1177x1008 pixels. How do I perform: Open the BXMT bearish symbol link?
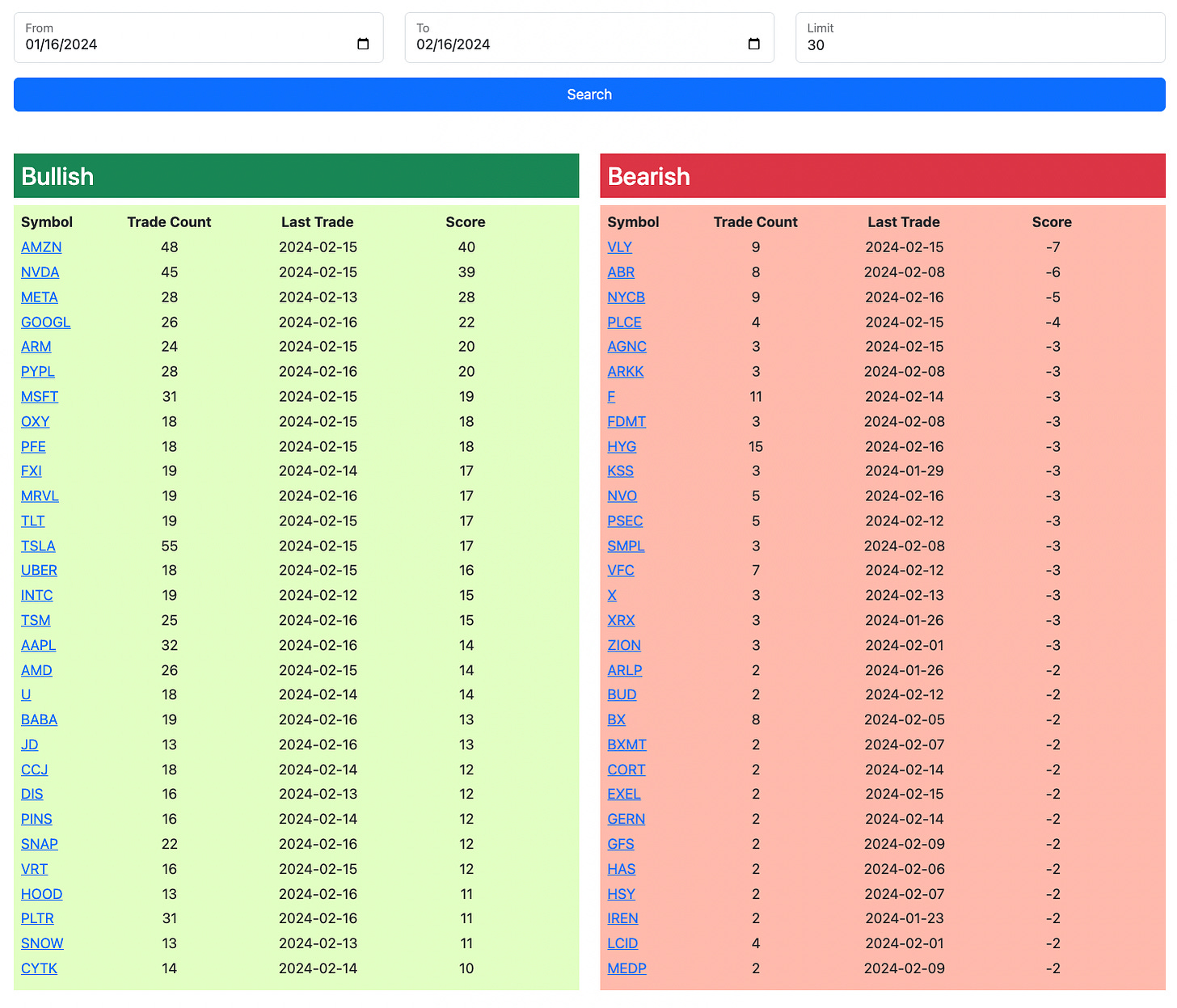[x=627, y=745]
